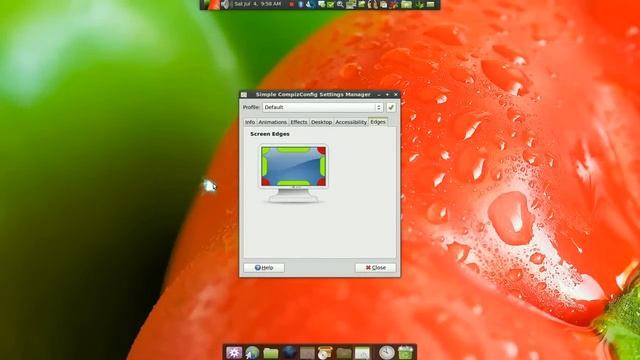Open the Profile dropdown showing Default
Viewport: 640px width, 360px height.
pyautogui.click(x=322, y=107)
